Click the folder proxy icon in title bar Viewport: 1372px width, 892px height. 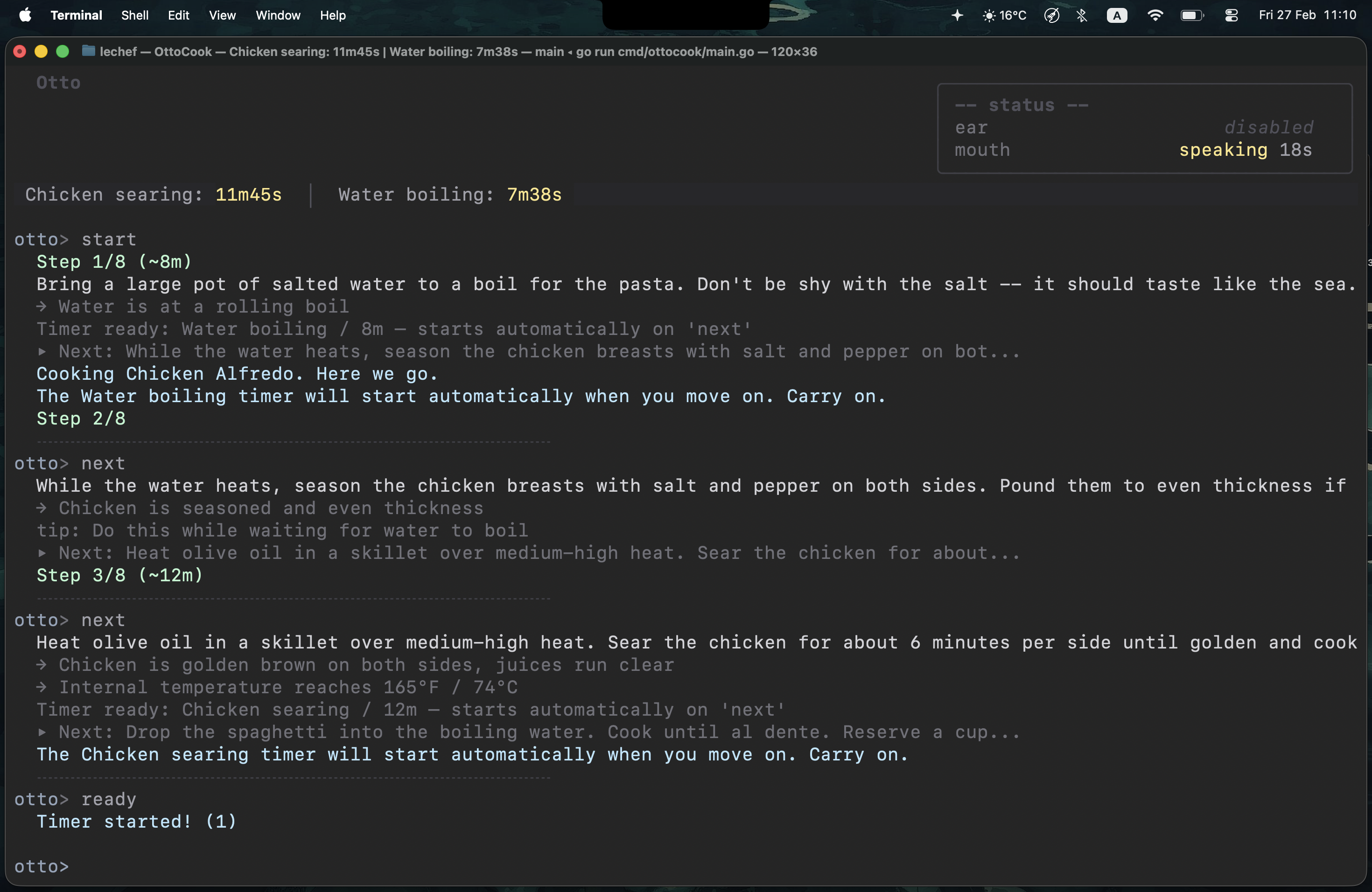[88, 51]
